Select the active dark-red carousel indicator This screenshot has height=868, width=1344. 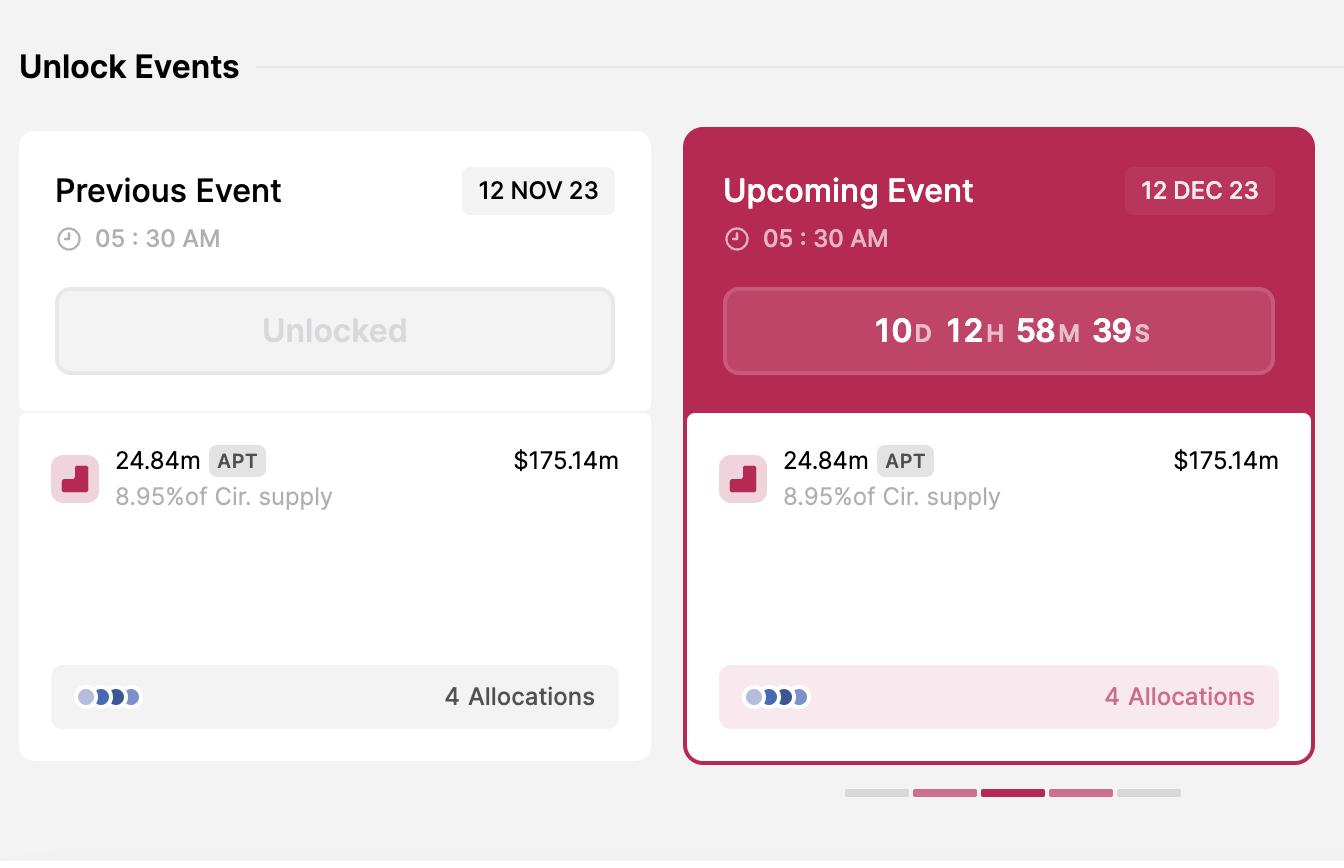coord(1012,793)
